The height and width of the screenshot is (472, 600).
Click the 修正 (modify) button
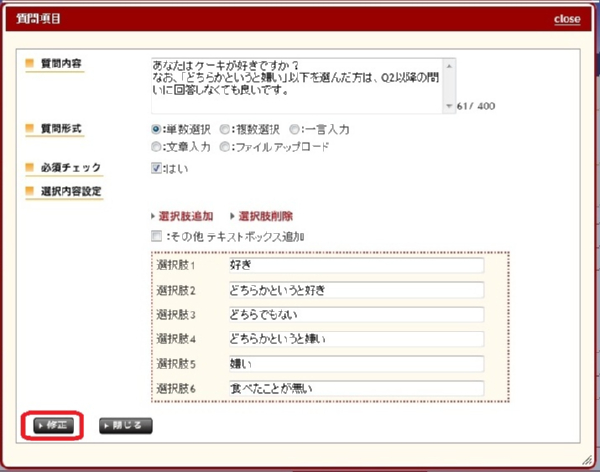tap(50, 425)
